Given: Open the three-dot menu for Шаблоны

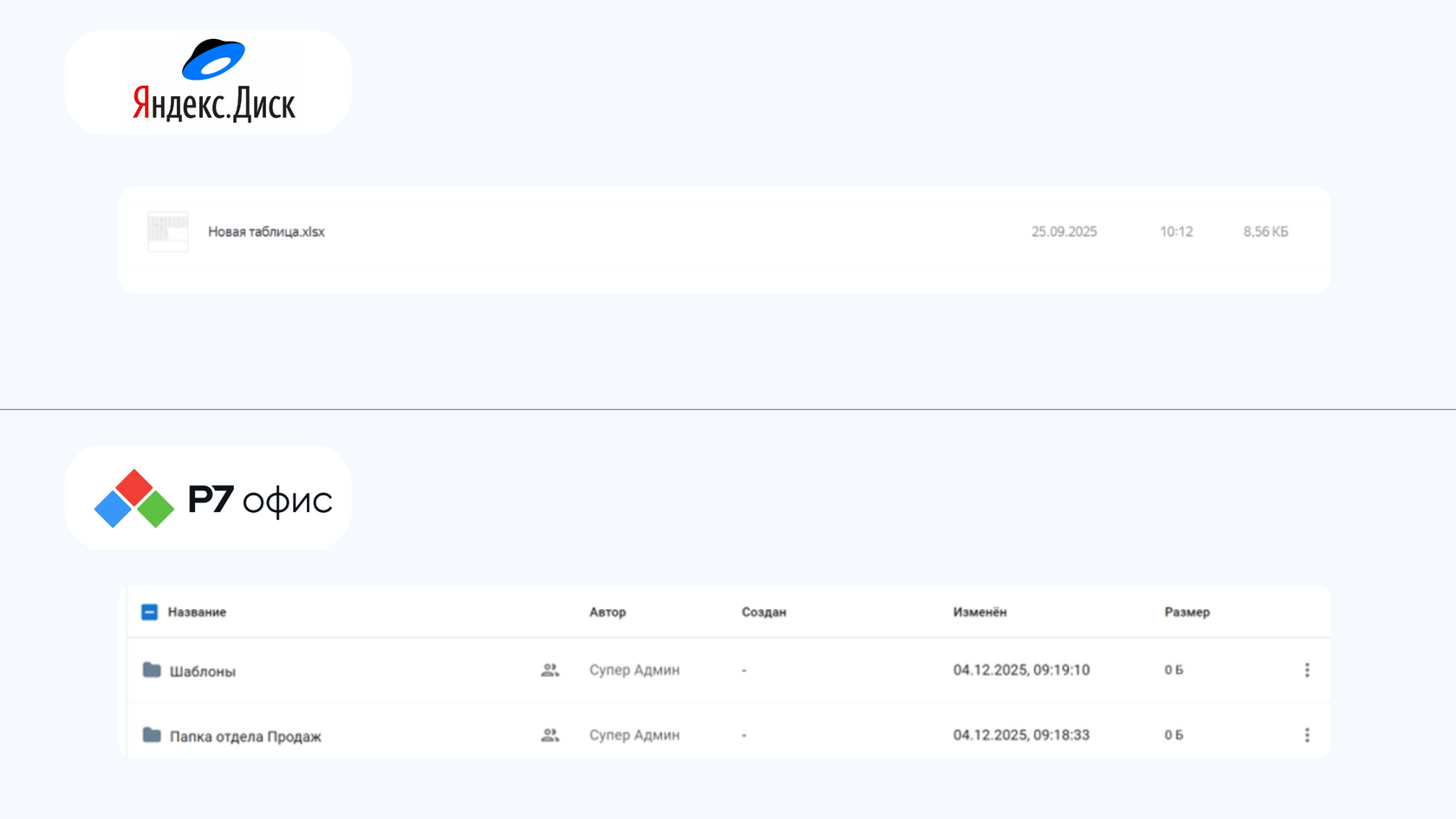Looking at the screenshot, I should click(x=1307, y=670).
